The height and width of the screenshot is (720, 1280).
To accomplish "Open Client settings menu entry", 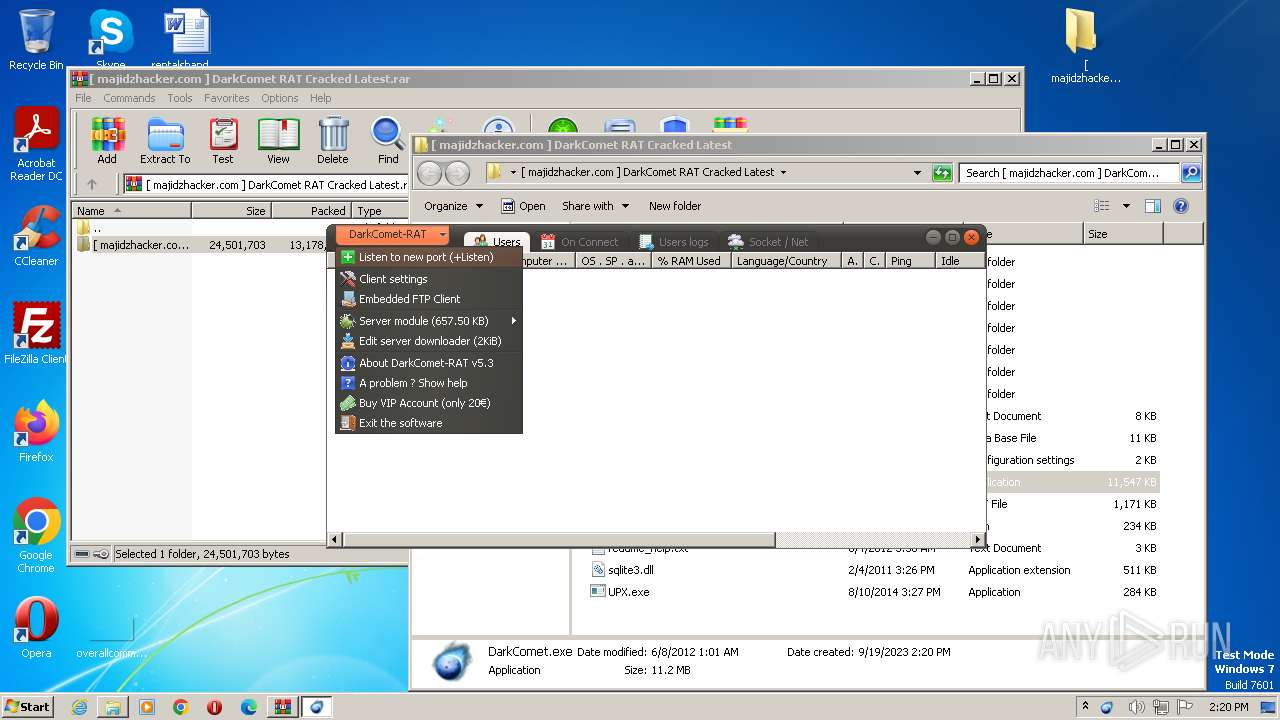I will (x=429, y=279).
